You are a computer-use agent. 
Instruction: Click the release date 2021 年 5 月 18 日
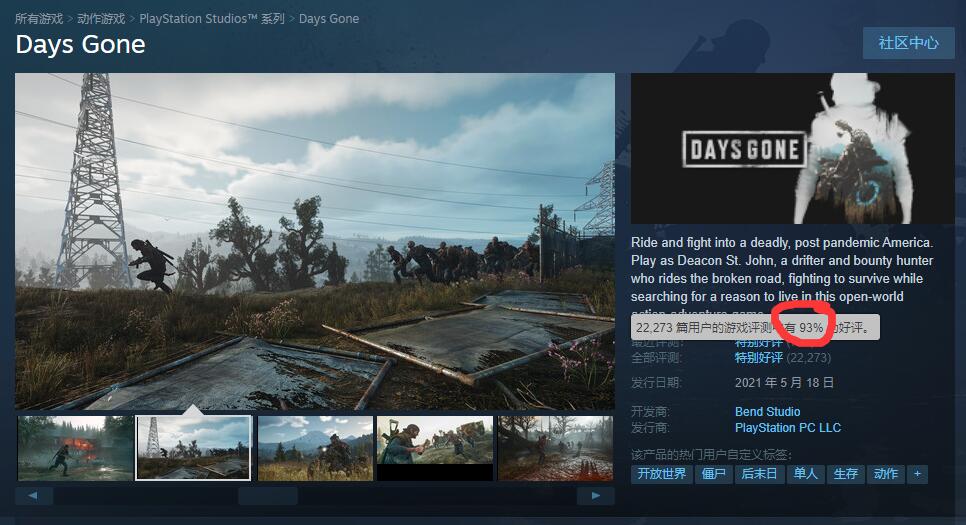click(784, 383)
